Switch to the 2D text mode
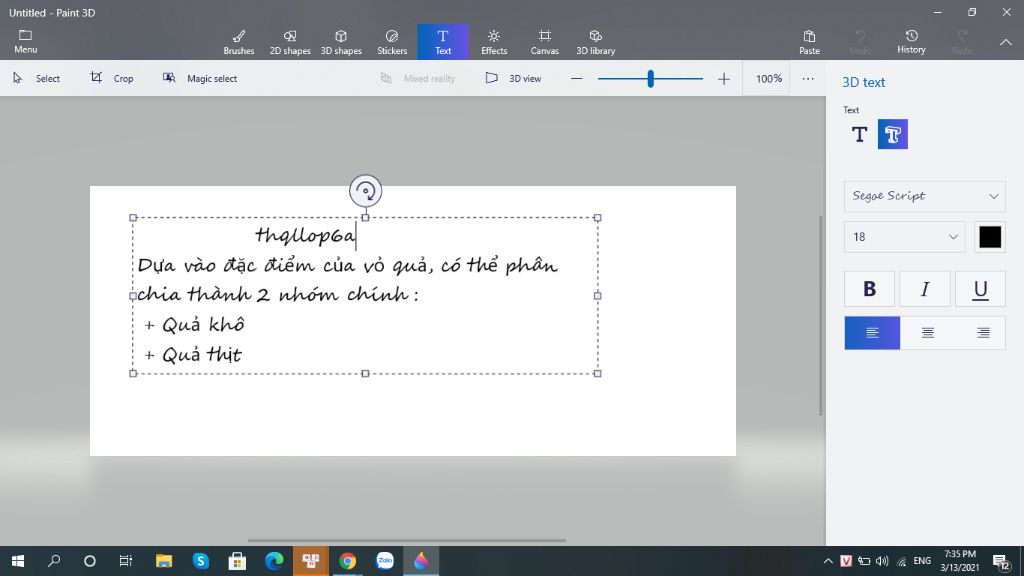 click(859, 135)
